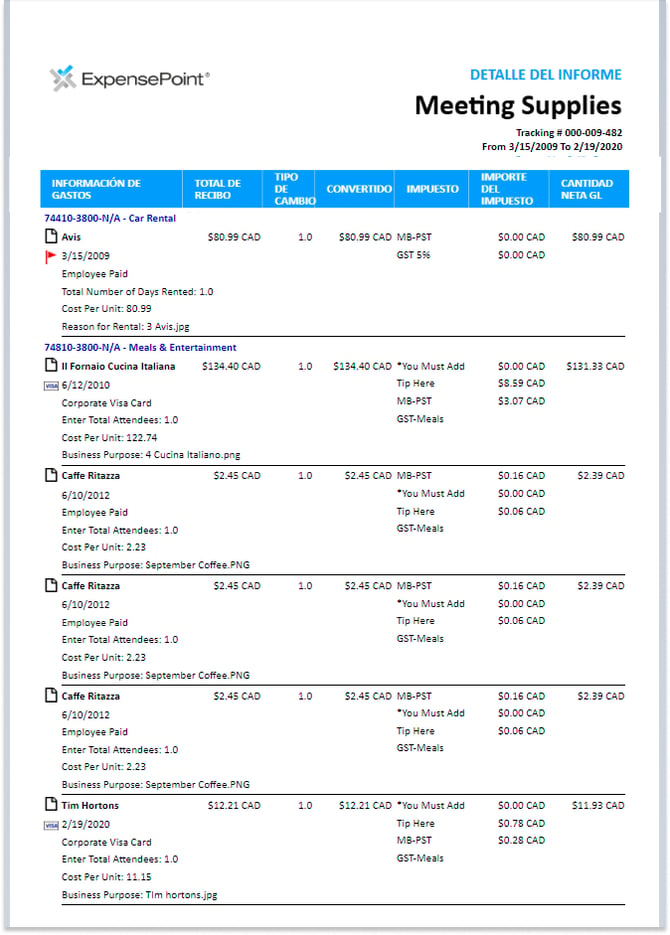Click Cost Per Unit: 122.74
670x935 pixels.
click(109, 438)
